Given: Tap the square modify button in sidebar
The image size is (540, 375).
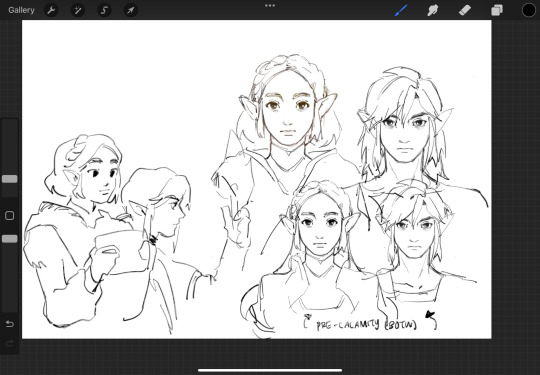Looking at the screenshot, I should point(10,216).
